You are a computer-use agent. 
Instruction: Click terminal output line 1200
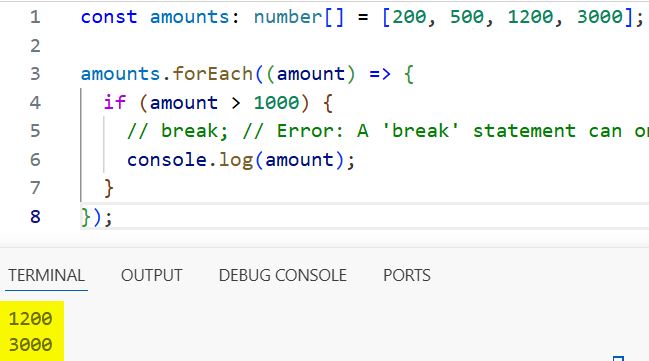31,319
